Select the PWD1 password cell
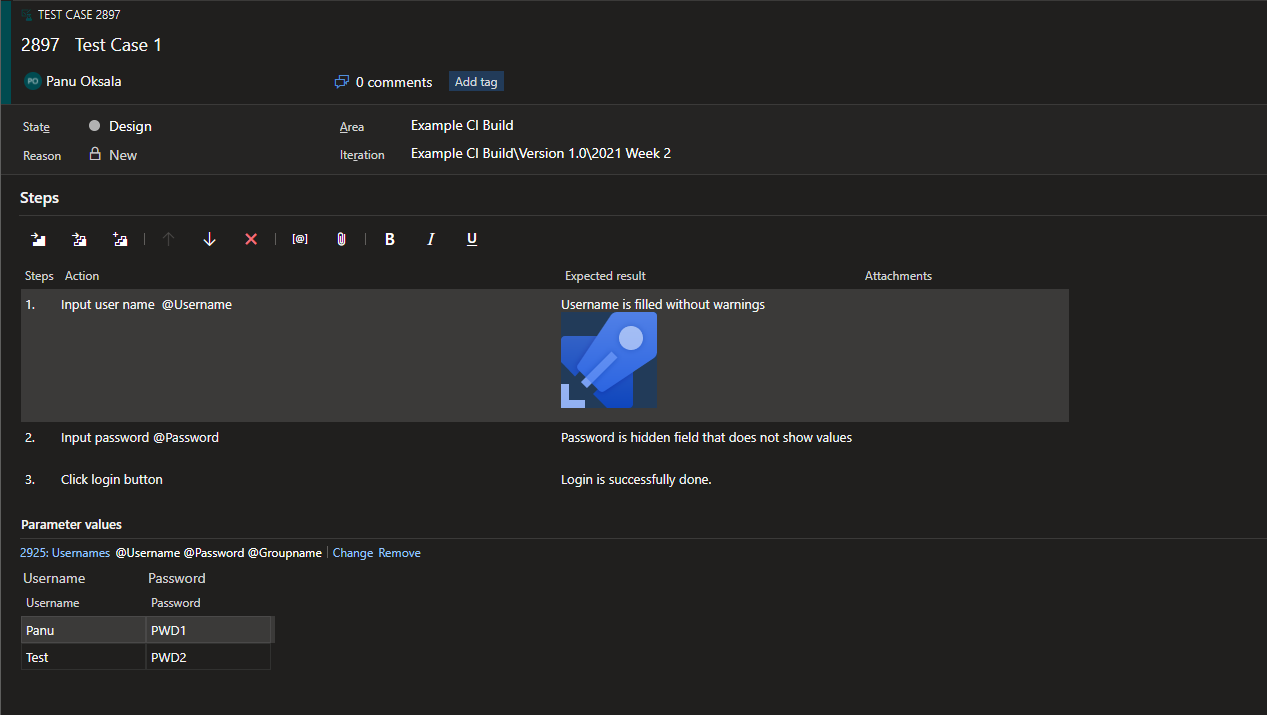Viewport: 1267px width, 715px height. 208,630
